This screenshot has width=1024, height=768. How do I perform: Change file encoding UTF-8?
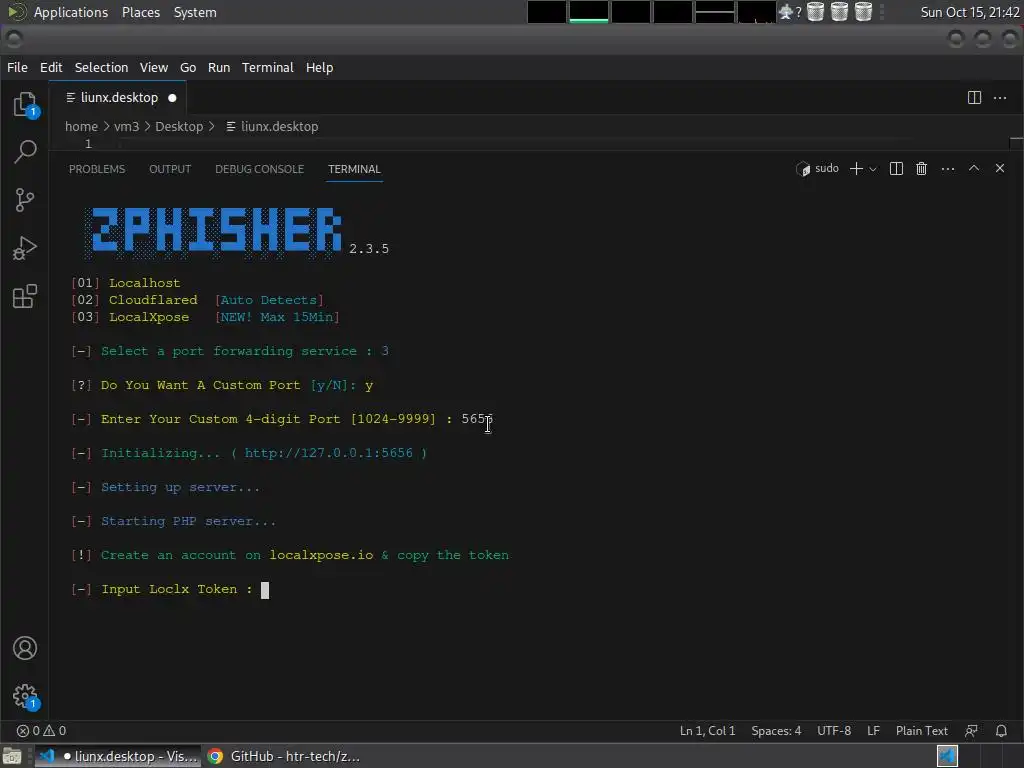pos(834,731)
